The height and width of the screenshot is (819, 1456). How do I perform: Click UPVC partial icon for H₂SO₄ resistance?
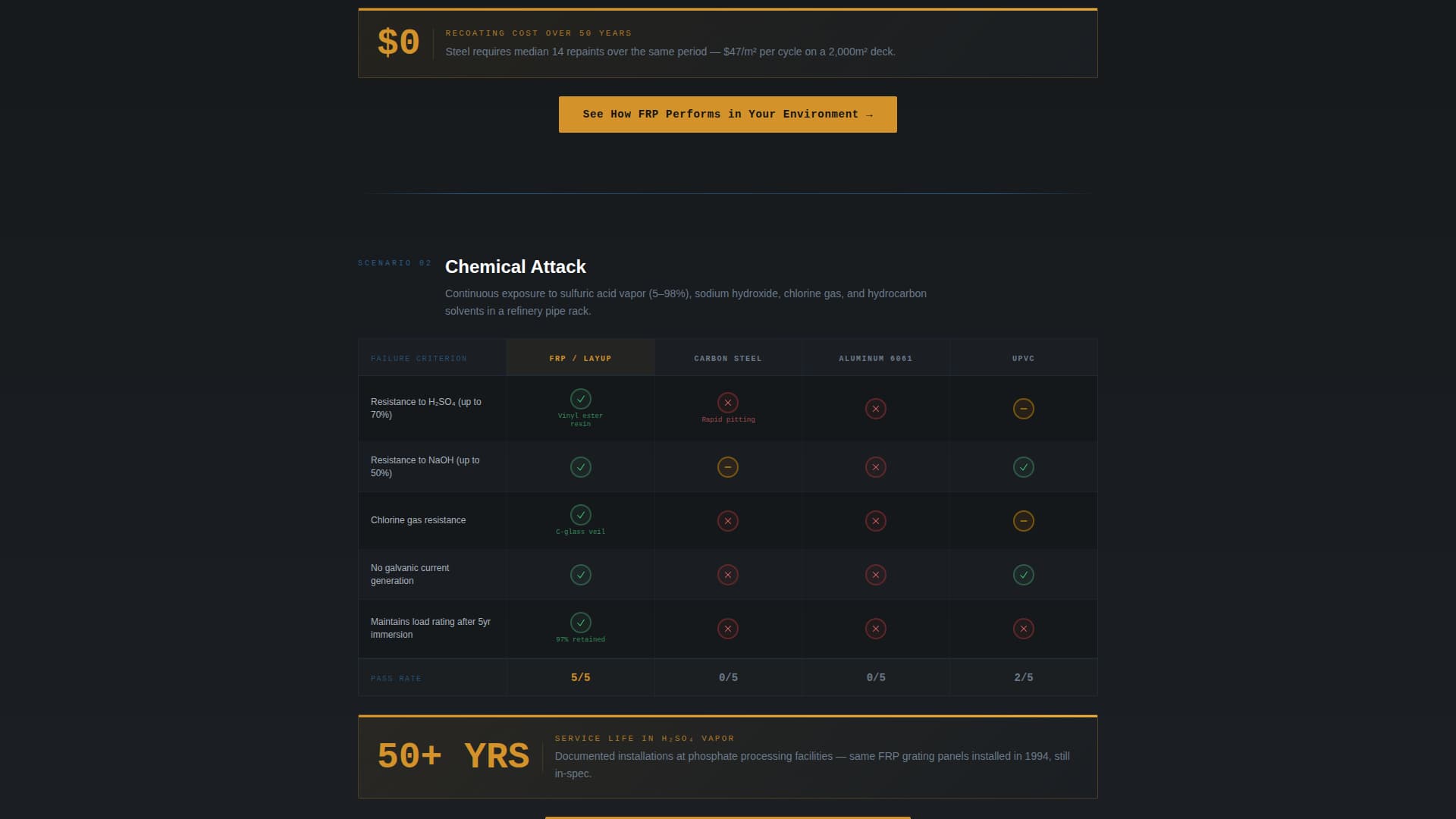[1023, 409]
